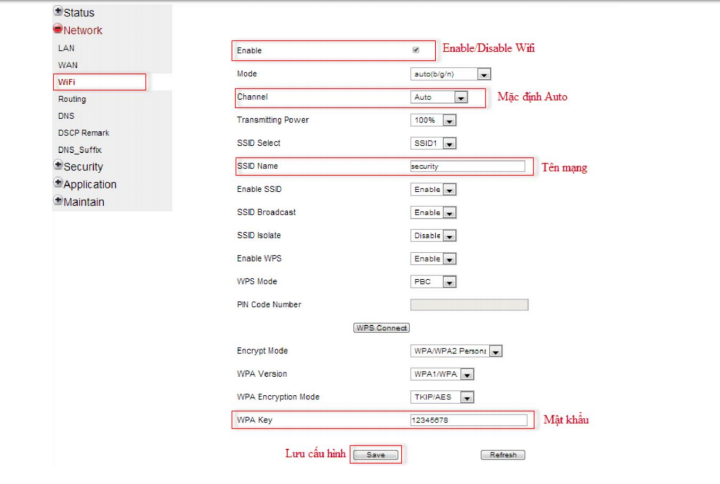Expand Maintain section plus icon

(x=58, y=201)
